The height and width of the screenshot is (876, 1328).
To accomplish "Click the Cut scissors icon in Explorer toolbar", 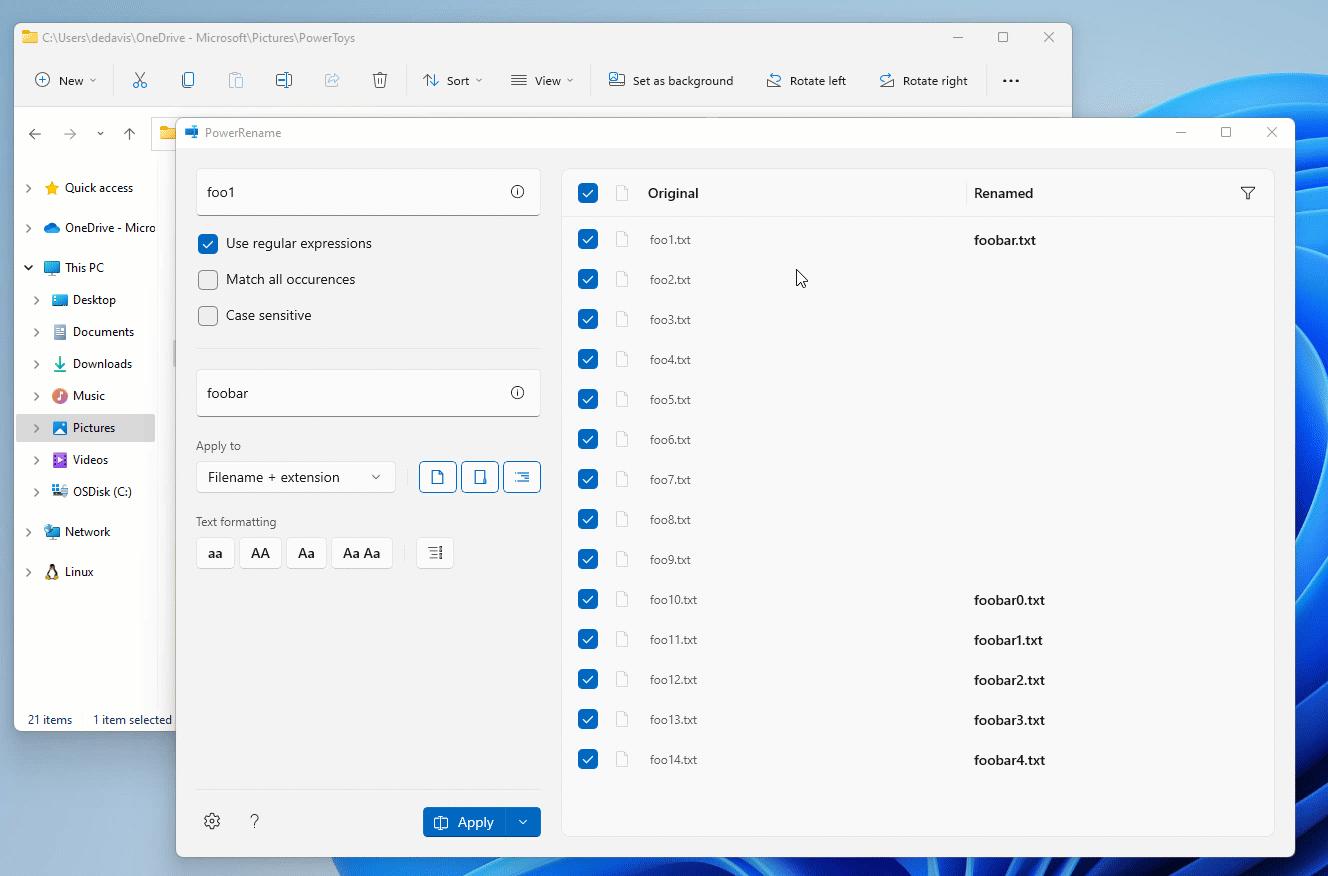I will click(140, 80).
